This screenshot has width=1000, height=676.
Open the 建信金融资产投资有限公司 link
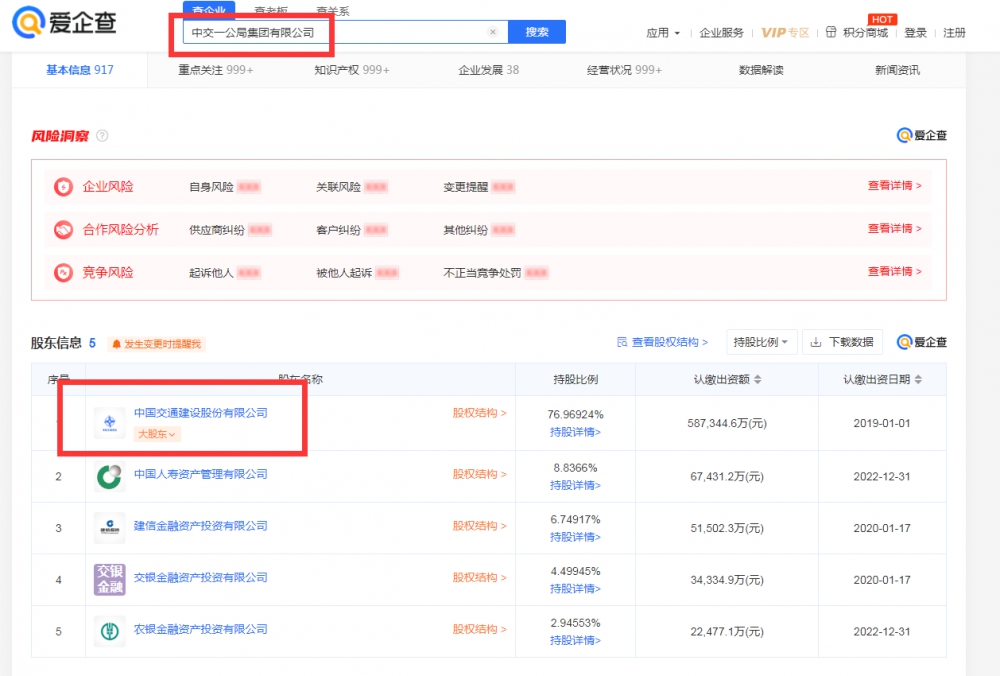pyautogui.click(x=200, y=526)
